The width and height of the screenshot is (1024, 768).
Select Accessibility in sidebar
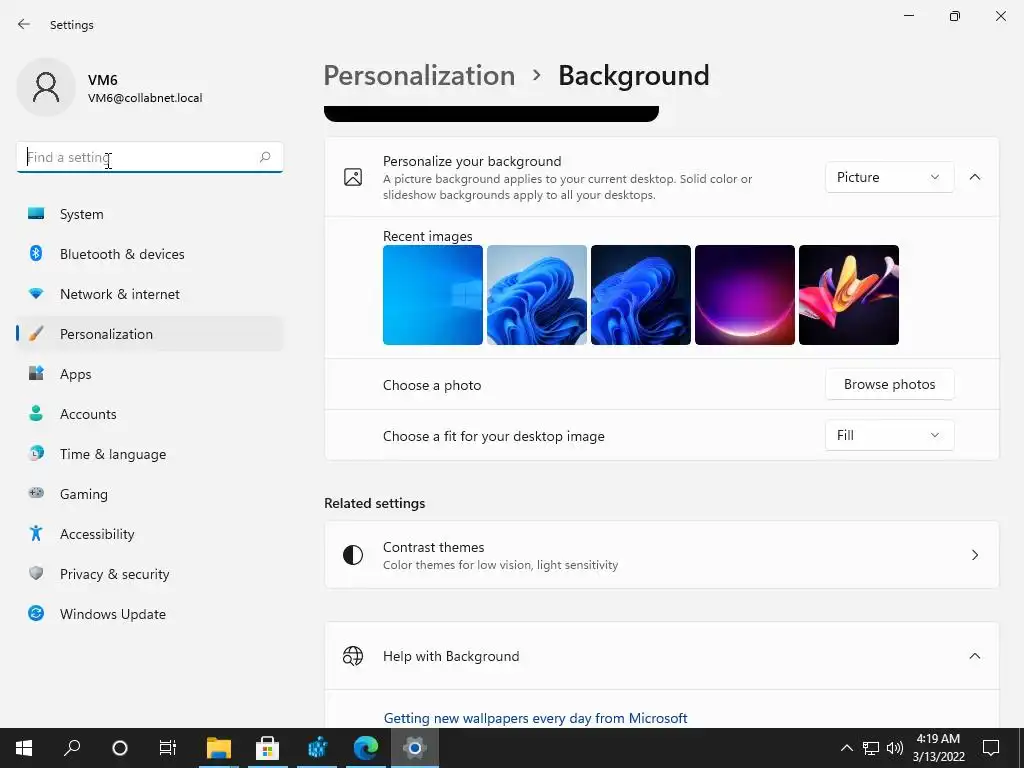pos(150,534)
